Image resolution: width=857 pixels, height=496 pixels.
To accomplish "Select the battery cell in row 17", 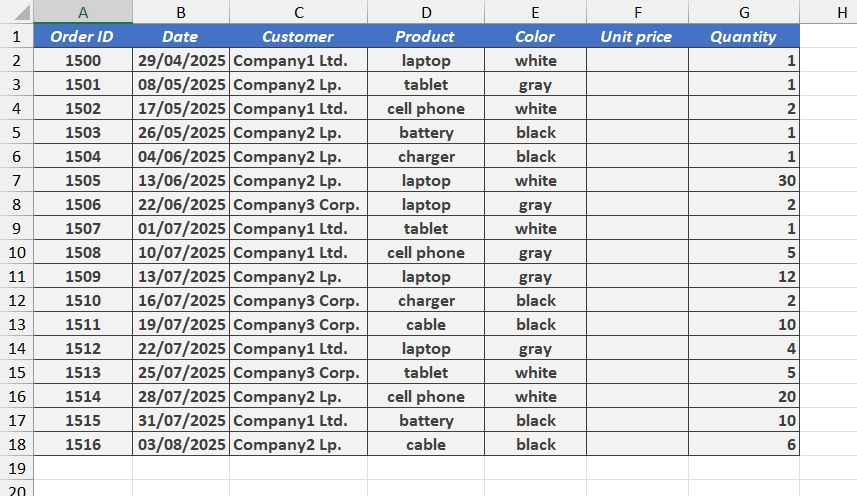I will pos(426,420).
